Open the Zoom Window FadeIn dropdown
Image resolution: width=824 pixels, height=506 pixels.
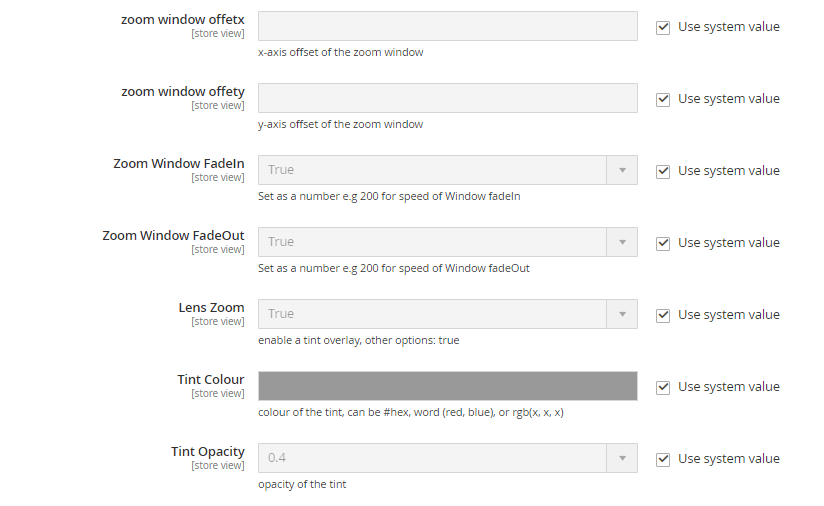tap(447, 170)
